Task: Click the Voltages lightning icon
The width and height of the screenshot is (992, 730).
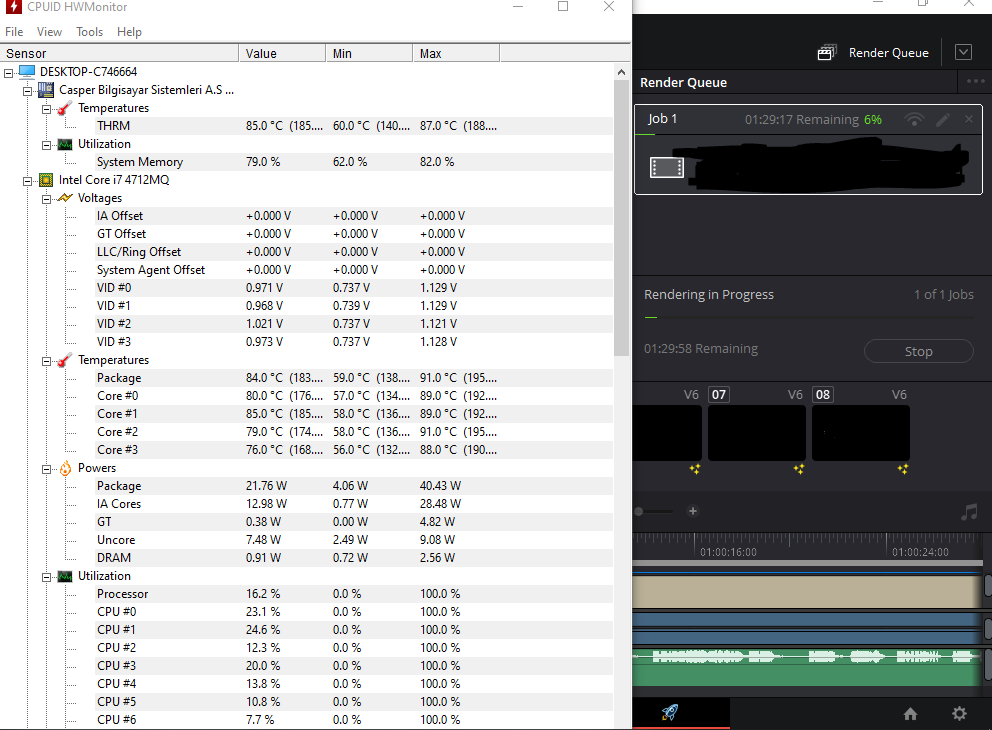Action: click(65, 198)
